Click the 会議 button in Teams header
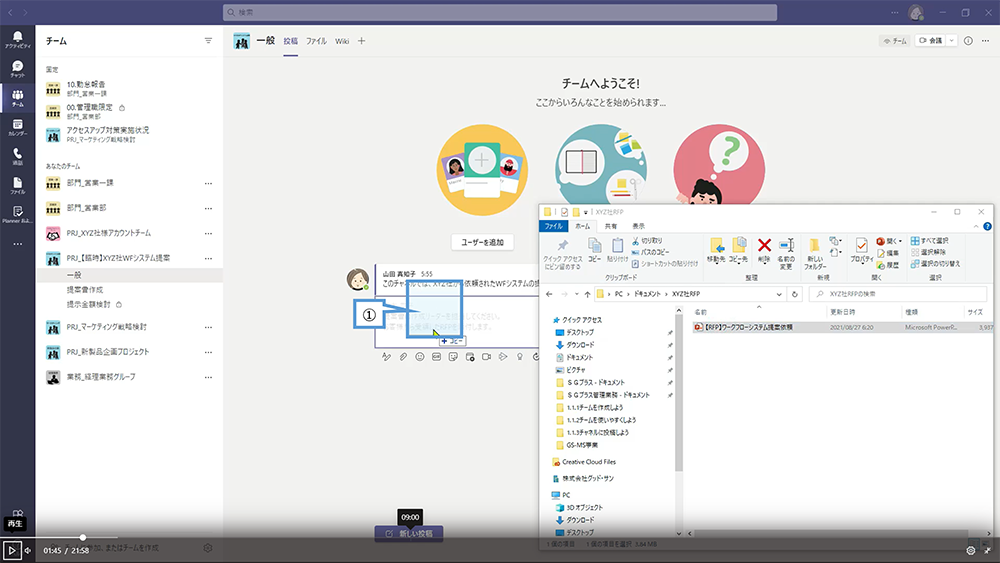Viewport: 1000px width, 563px height. coord(930,41)
